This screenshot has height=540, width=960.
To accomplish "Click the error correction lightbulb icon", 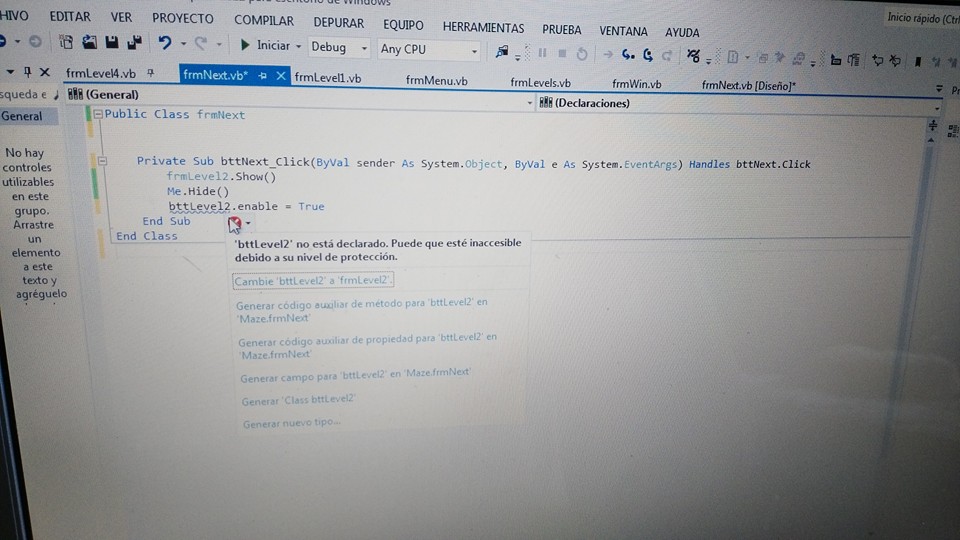I will (234, 223).
